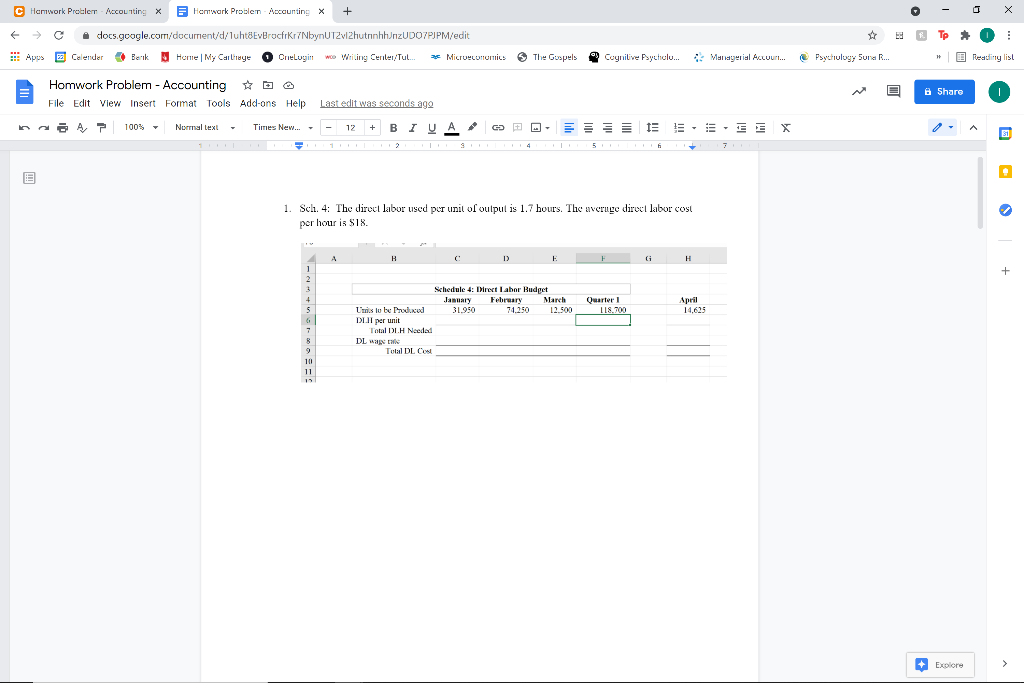
Task: Toggle center alignment
Action: click(x=589, y=127)
